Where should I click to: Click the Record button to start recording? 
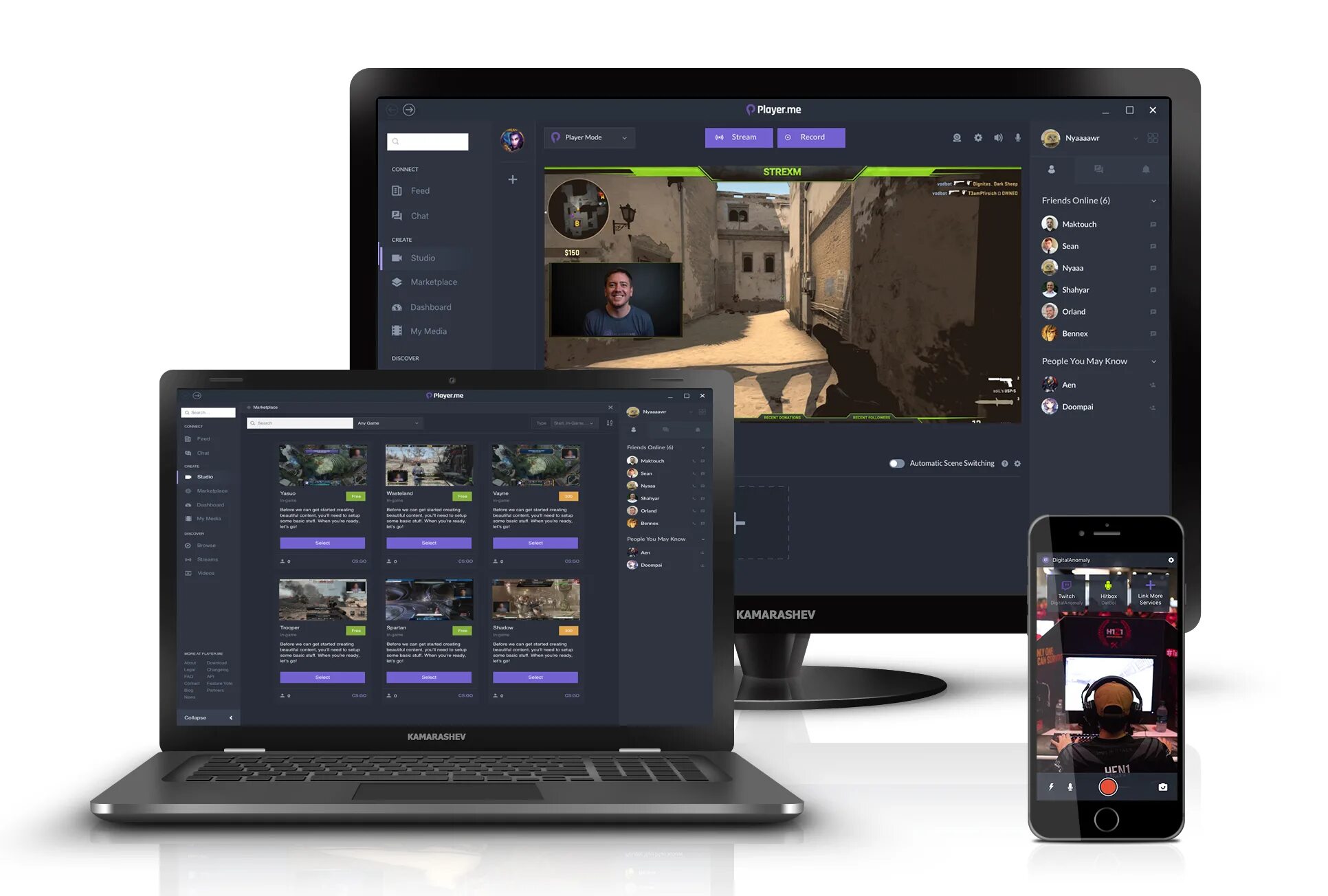click(811, 137)
